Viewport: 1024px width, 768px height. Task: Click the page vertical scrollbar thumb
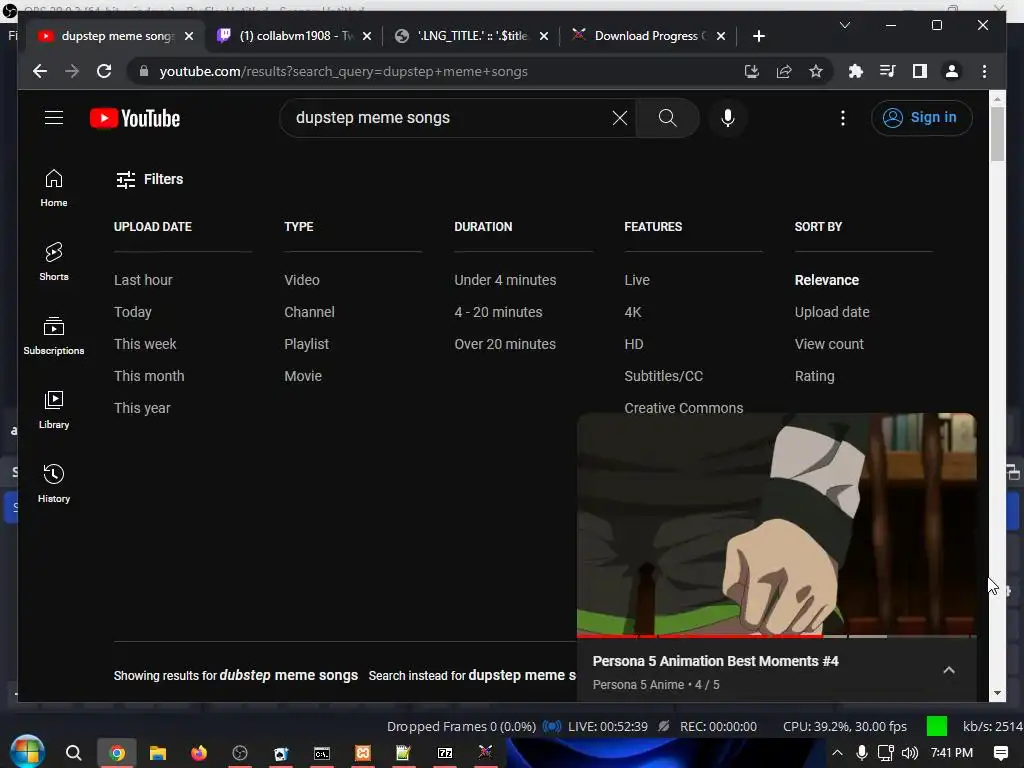(x=997, y=134)
